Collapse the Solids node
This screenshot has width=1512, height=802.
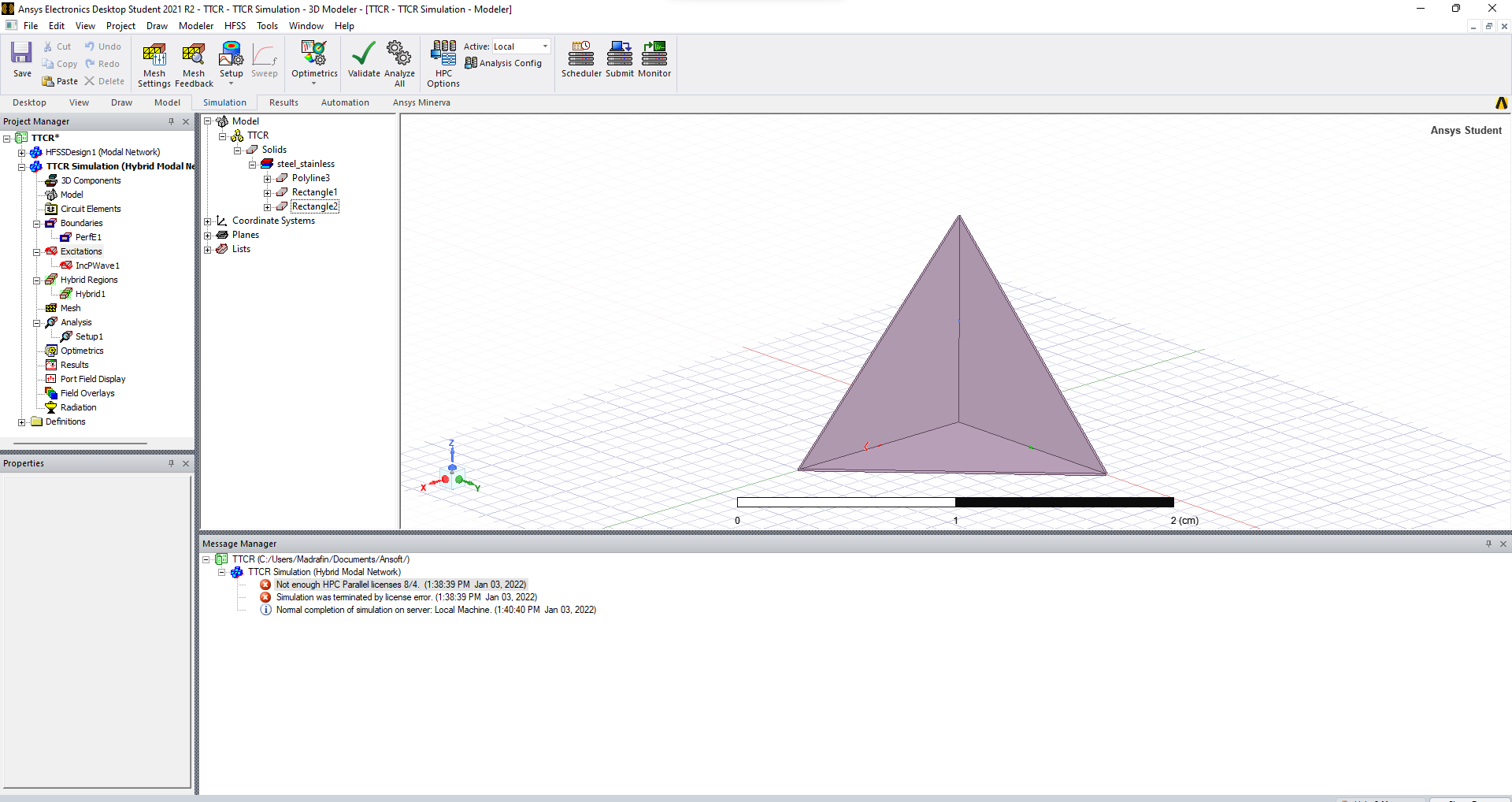pos(238,150)
